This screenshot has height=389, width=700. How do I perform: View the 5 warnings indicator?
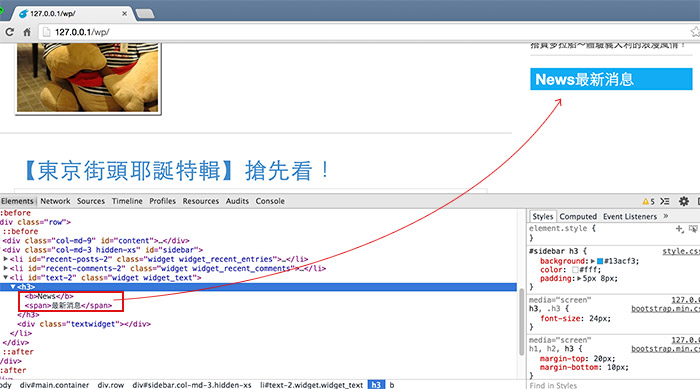[x=648, y=201]
